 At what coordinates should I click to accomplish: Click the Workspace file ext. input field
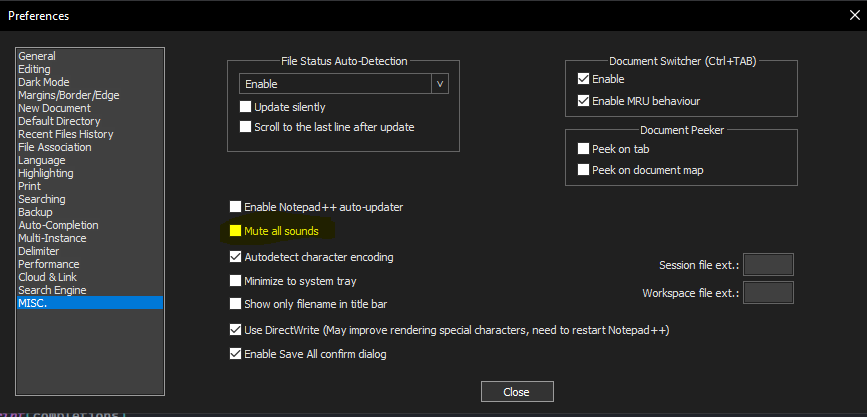point(769,293)
